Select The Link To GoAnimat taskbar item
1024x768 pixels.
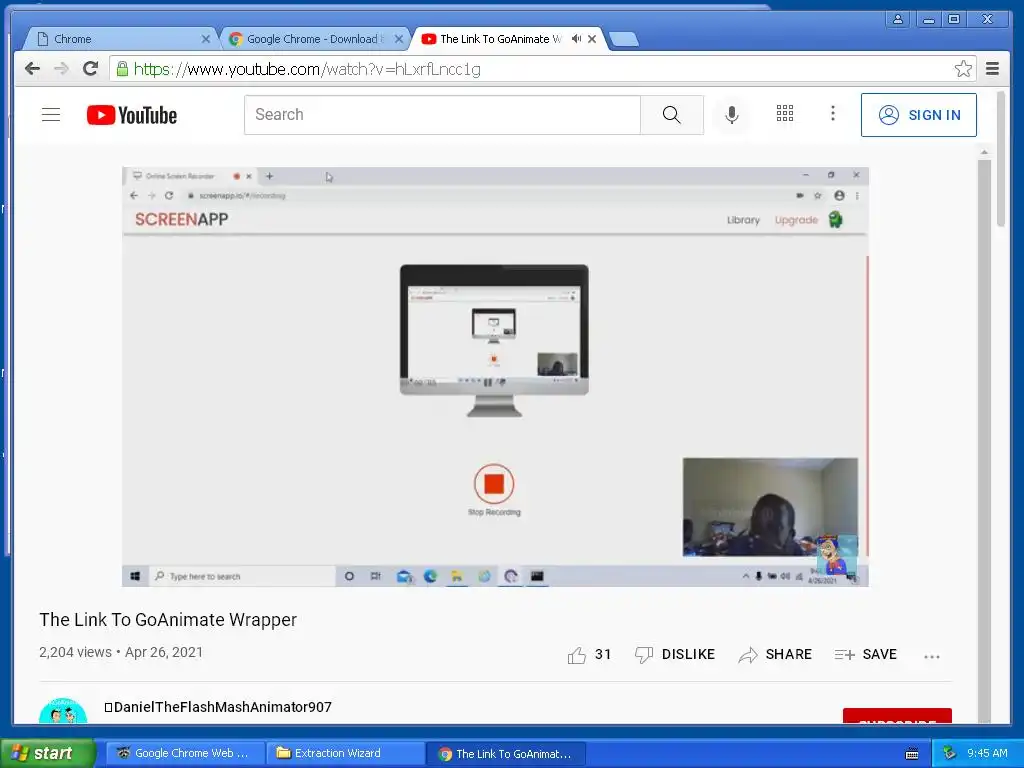click(x=506, y=754)
